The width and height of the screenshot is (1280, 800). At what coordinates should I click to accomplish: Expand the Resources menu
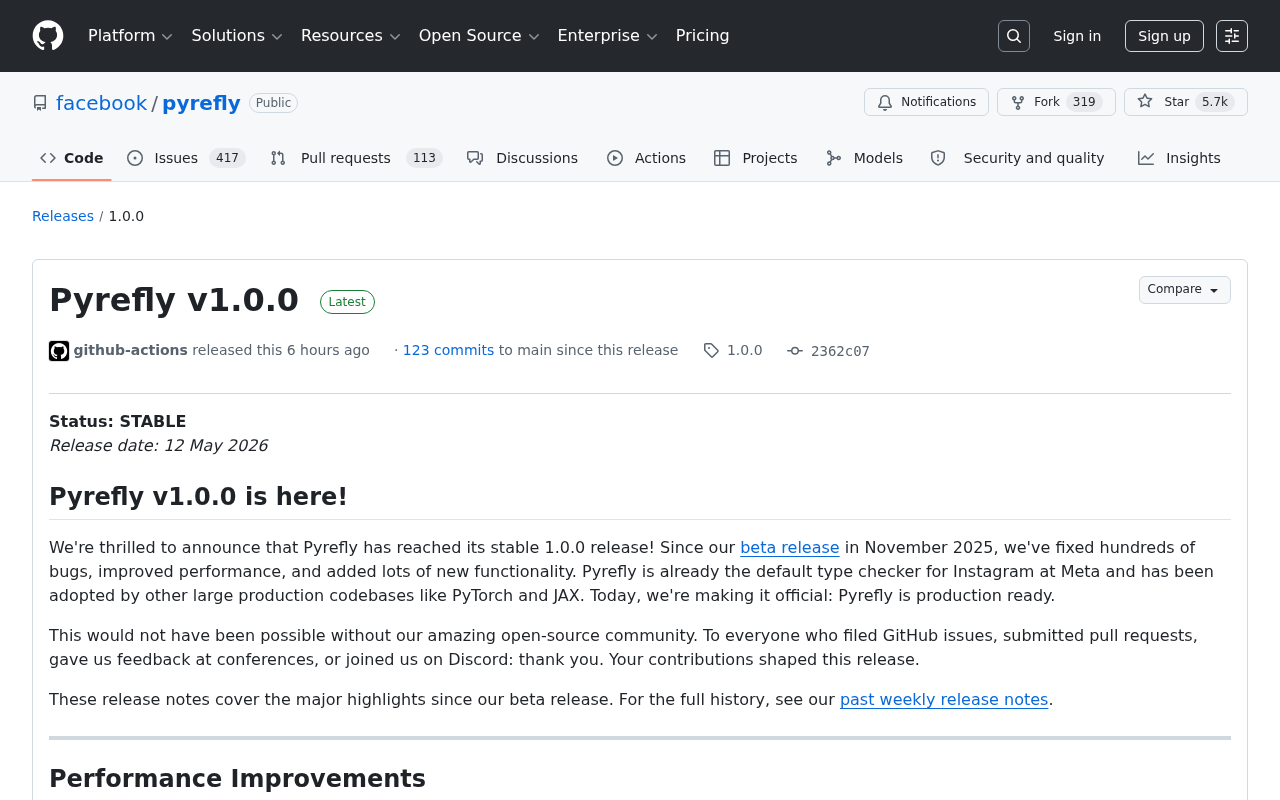click(351, 36)
